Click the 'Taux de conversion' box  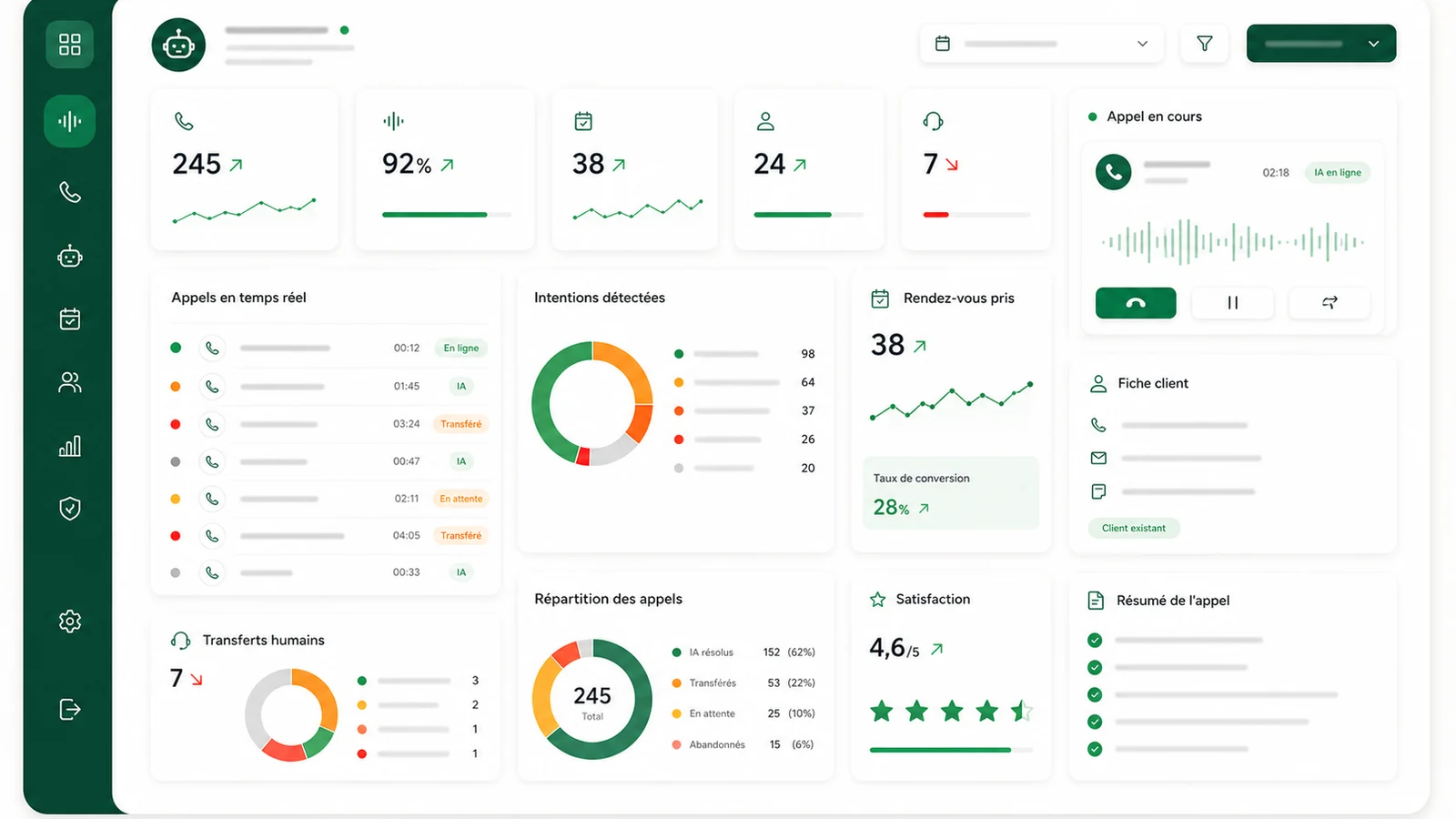tap(950, 492)
